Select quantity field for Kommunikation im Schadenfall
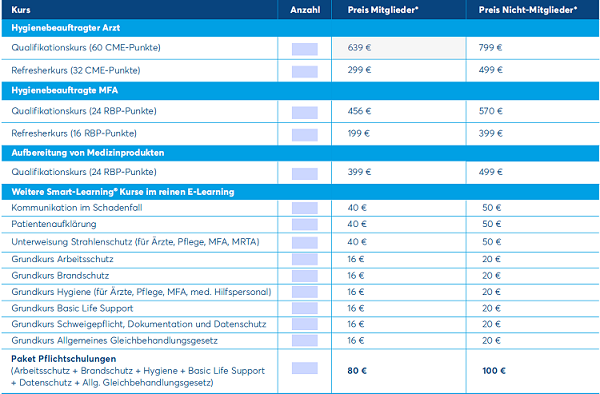Screen dimensions: 600x394 305,208
